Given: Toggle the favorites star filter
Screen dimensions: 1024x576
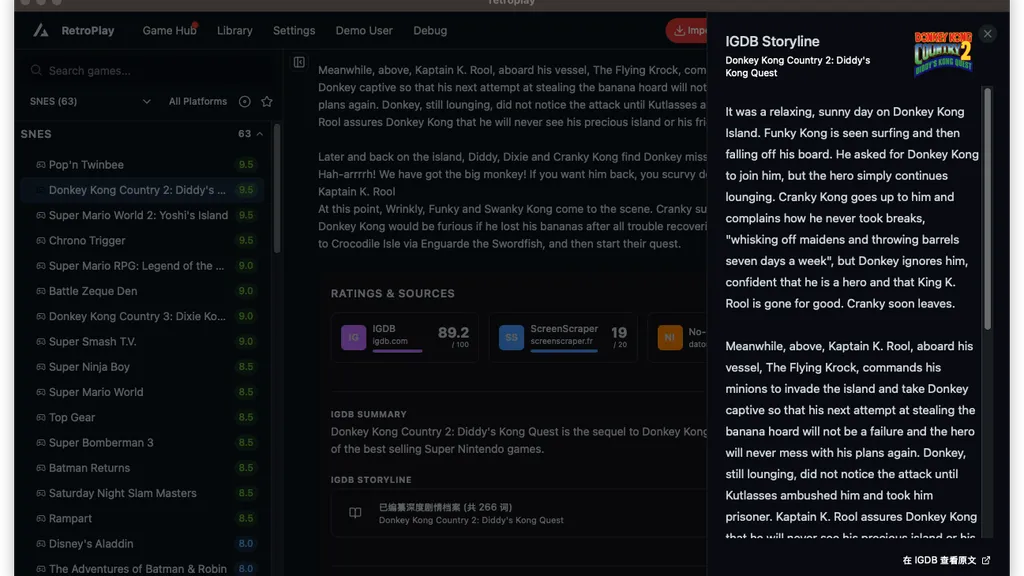Looking at the screenshot, I should 266,101.
